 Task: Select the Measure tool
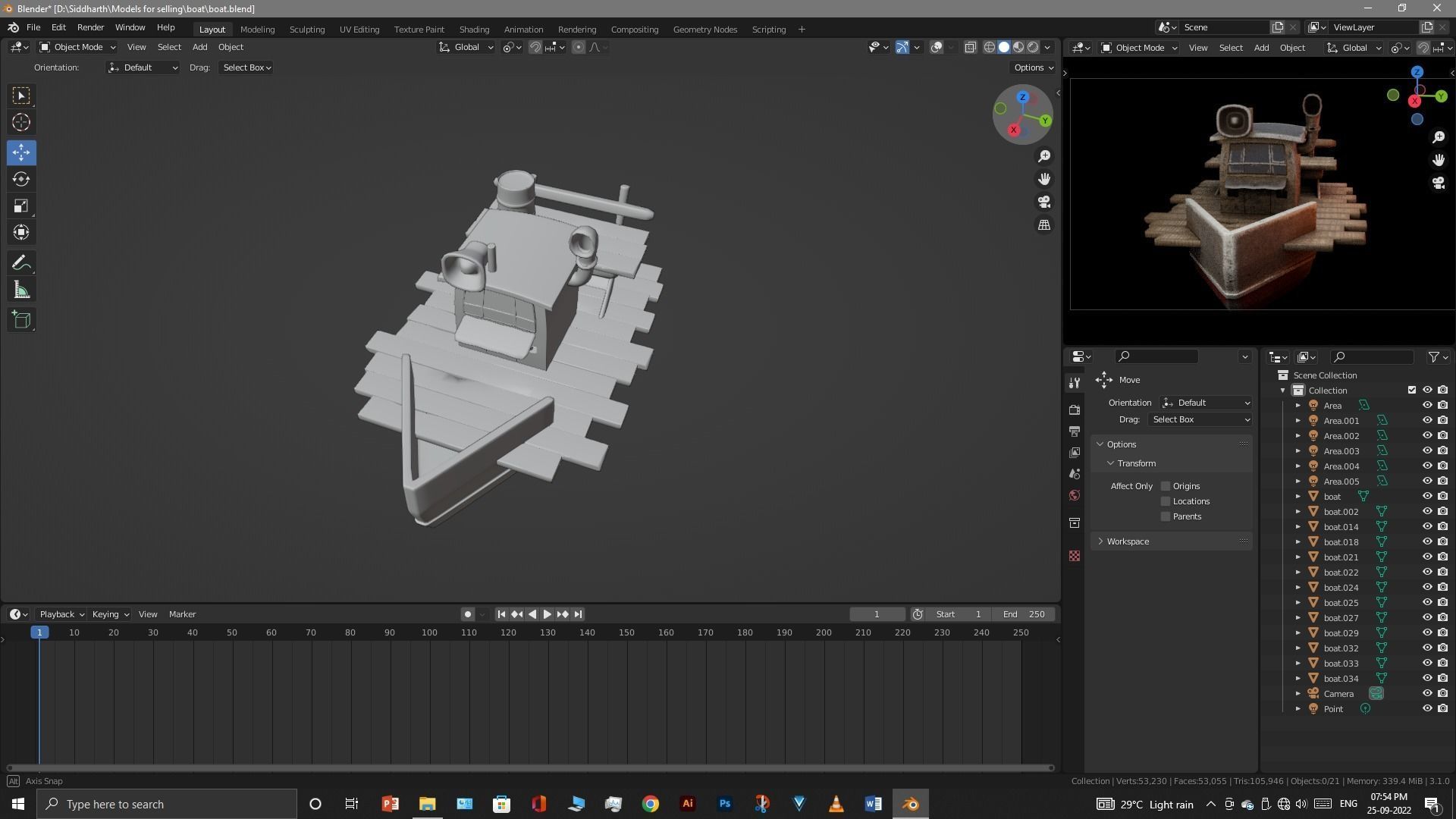pos(21,290)
